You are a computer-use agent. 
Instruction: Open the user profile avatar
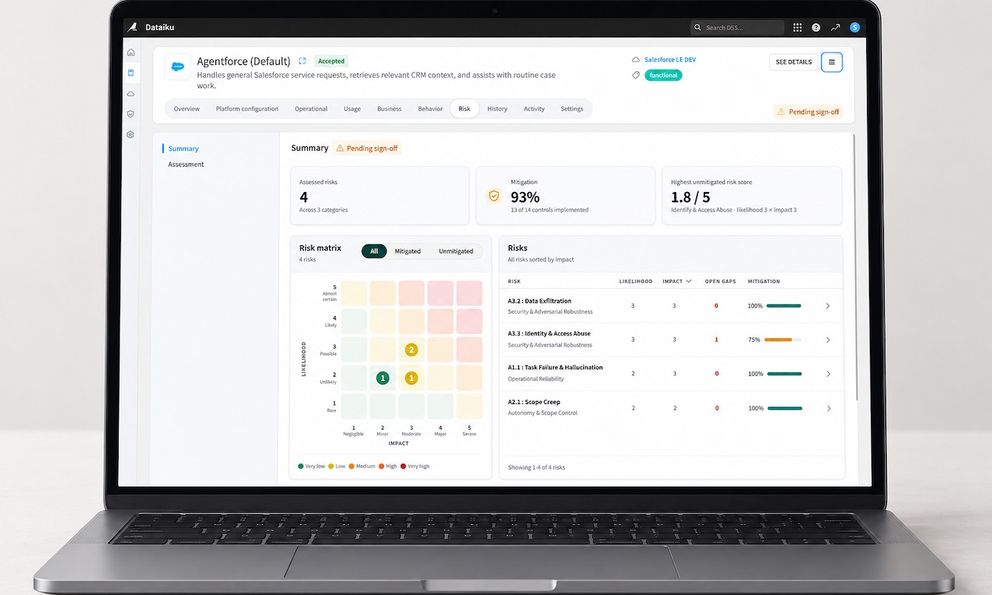(x=855, y=27)
